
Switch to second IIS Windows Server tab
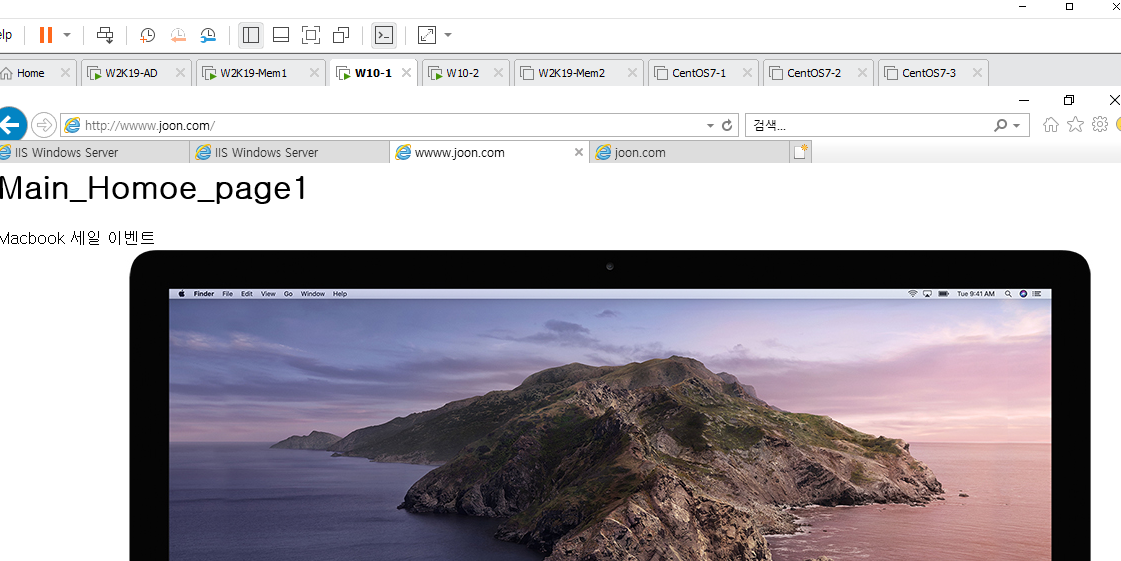click(290, 152)
